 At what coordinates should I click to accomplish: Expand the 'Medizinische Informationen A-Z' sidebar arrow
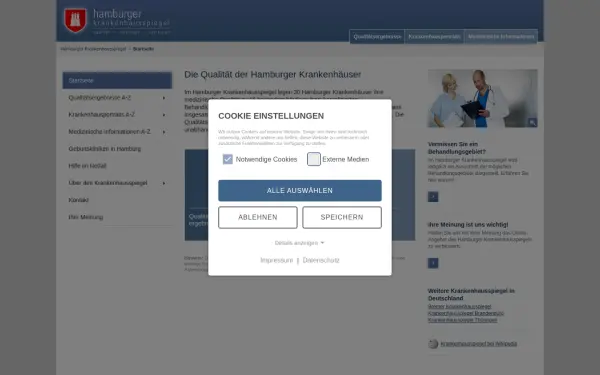point(164,132)
